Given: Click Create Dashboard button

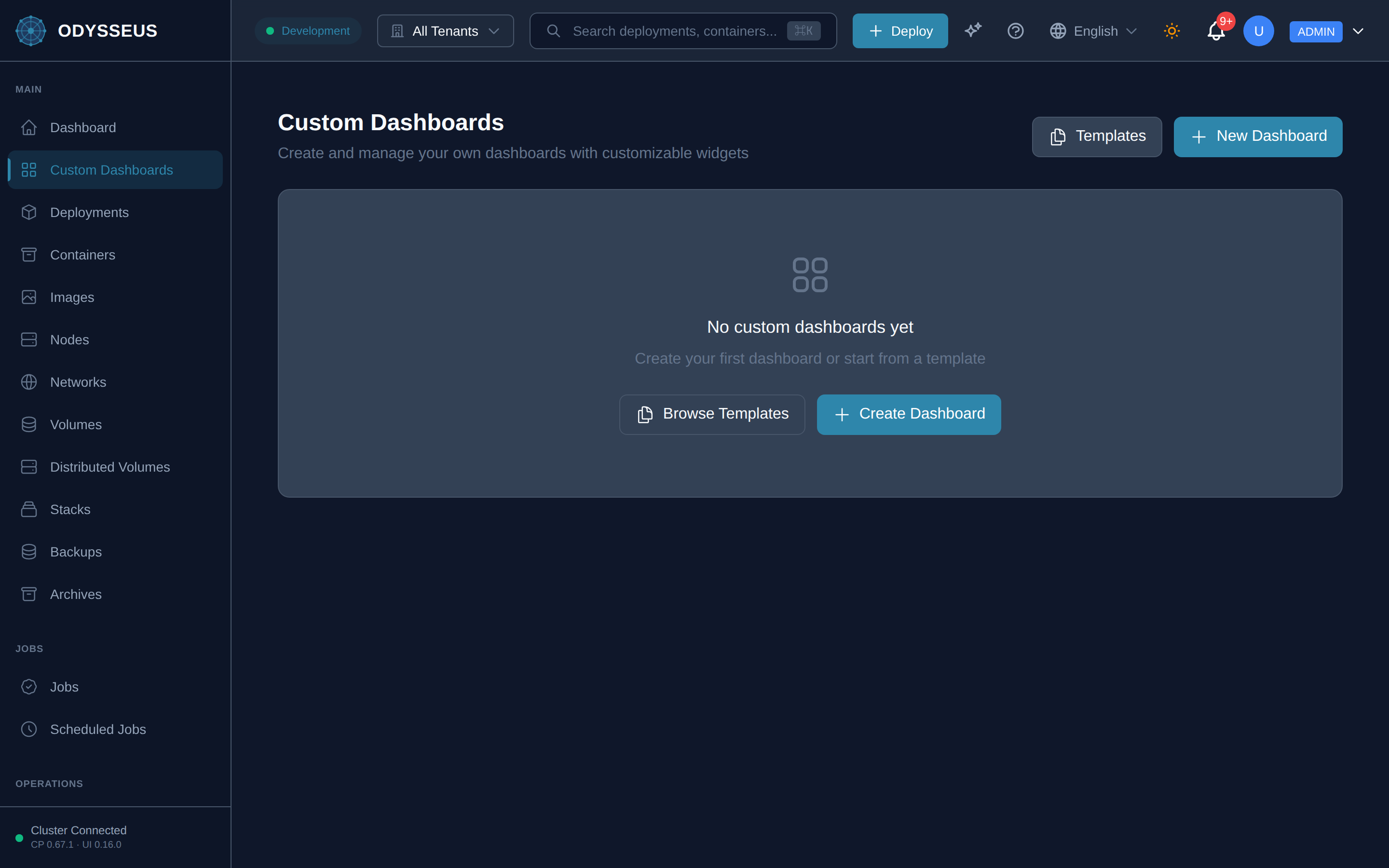Looking at the screenshot, I should click(x=909, y=415).
